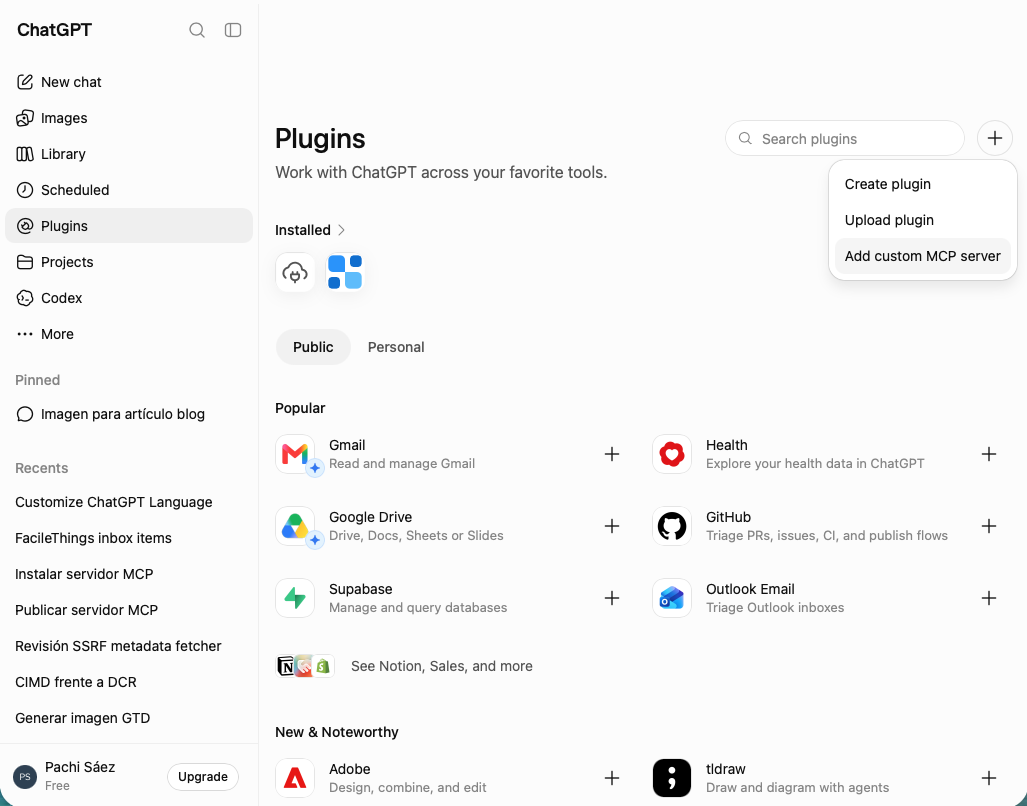
Task: Open Images in the sidebar
Action: point(129,118)
